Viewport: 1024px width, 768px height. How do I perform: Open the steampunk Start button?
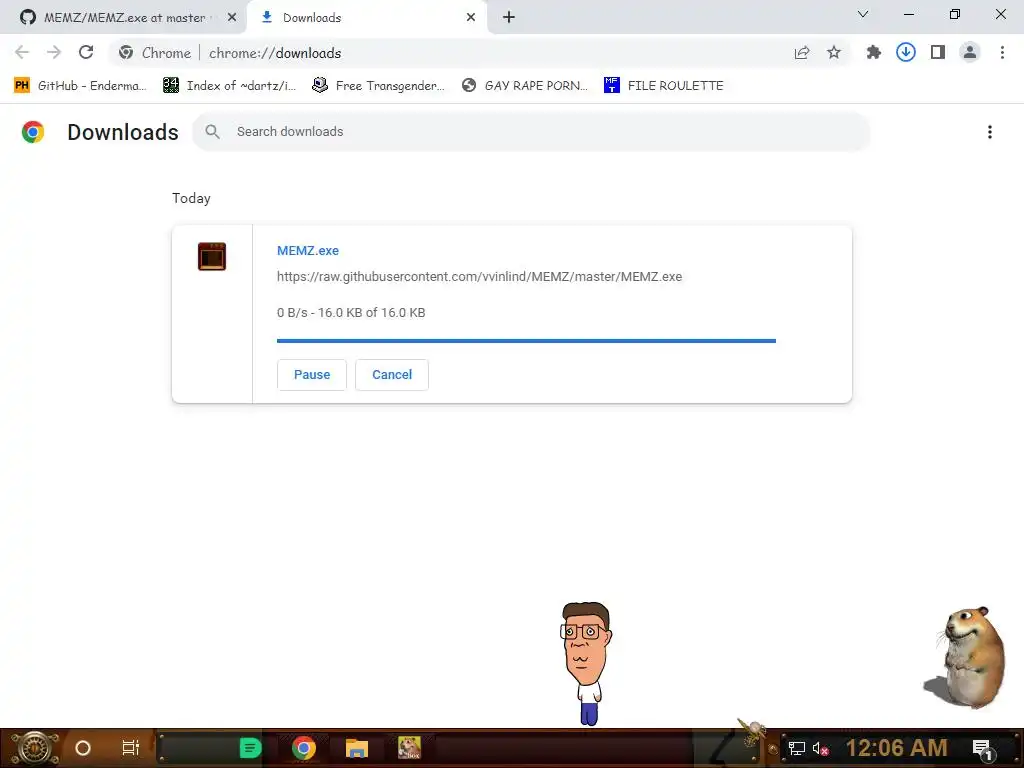coord(34,748)
